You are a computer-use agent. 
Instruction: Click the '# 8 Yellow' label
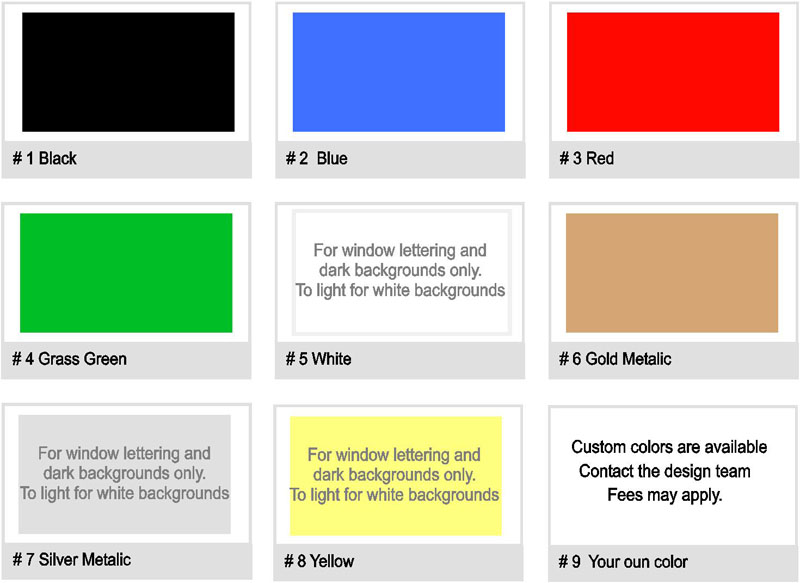(x=319, y=561)
